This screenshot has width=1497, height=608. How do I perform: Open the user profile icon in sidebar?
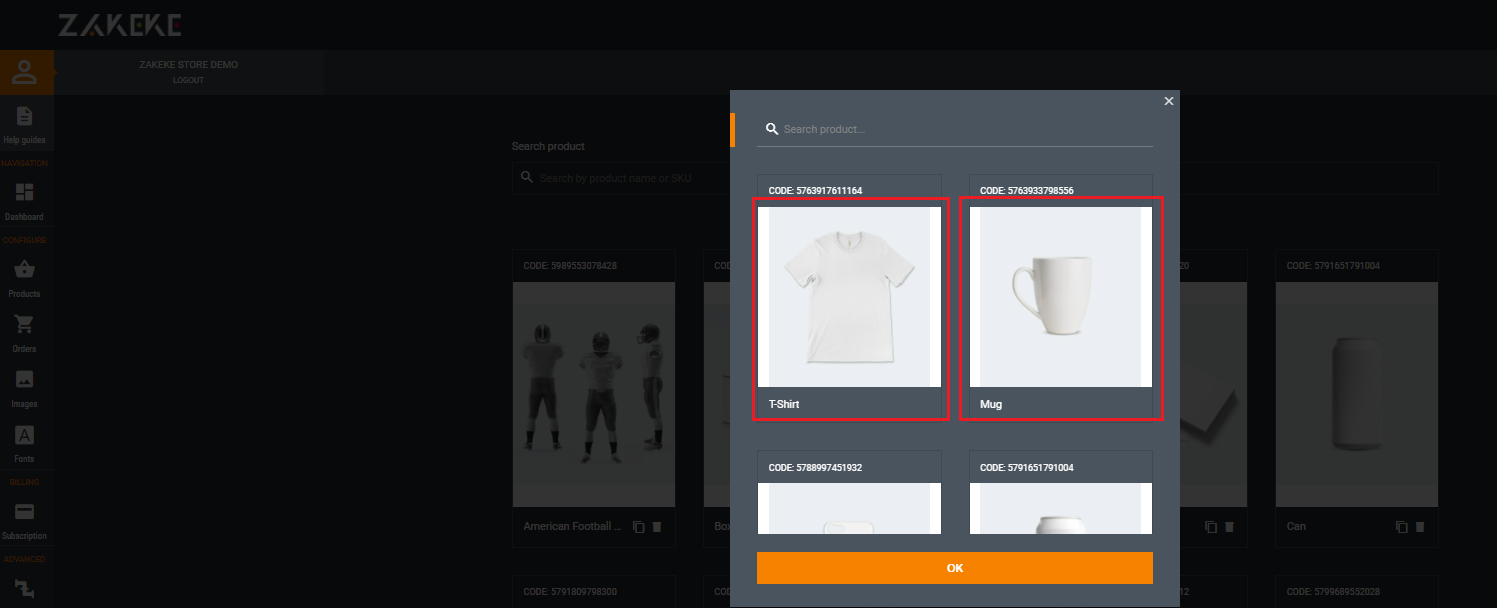[x=25, y=72]
